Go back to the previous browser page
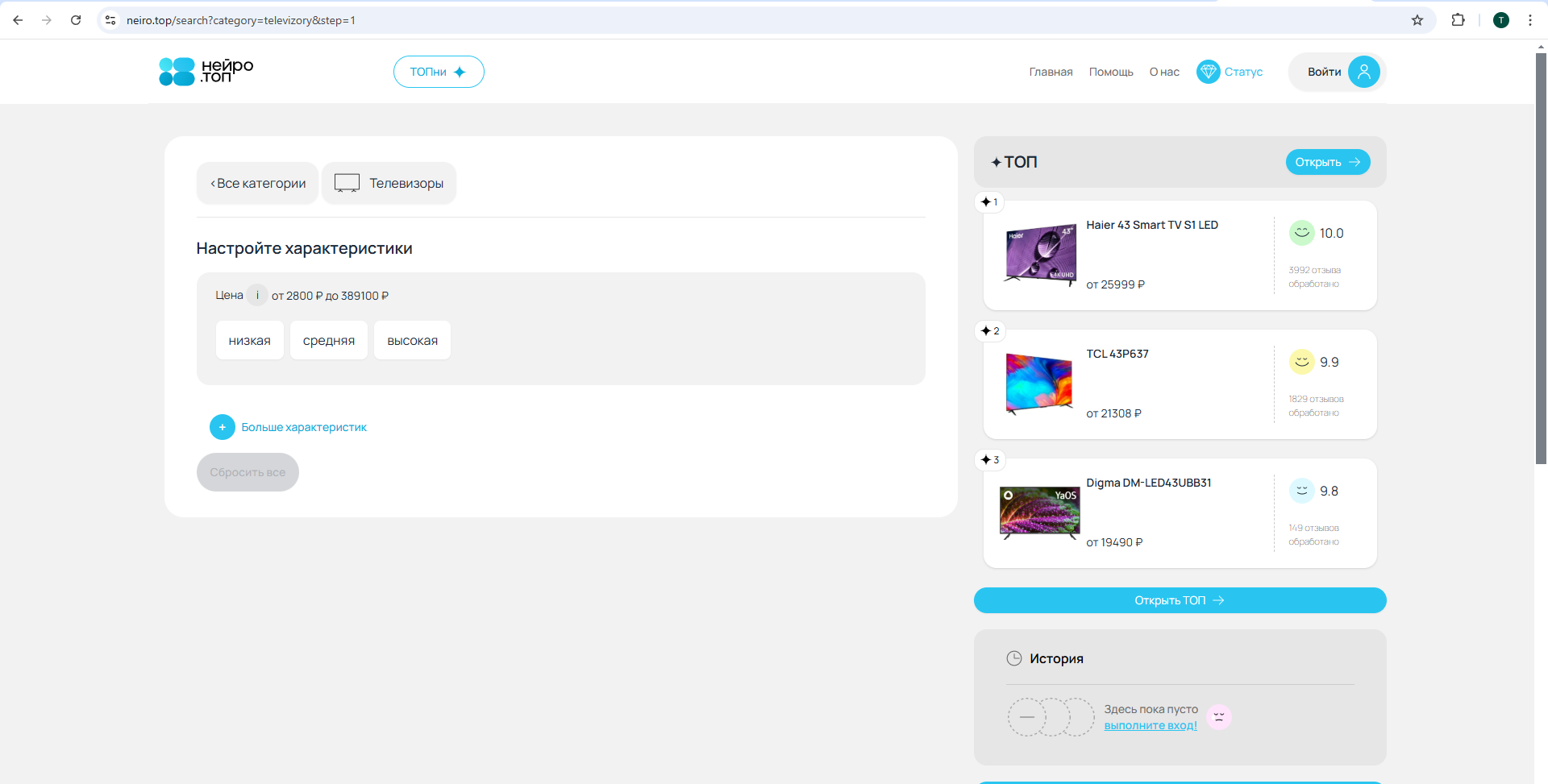Screen dimensions: 1548x784 [18, 20]
